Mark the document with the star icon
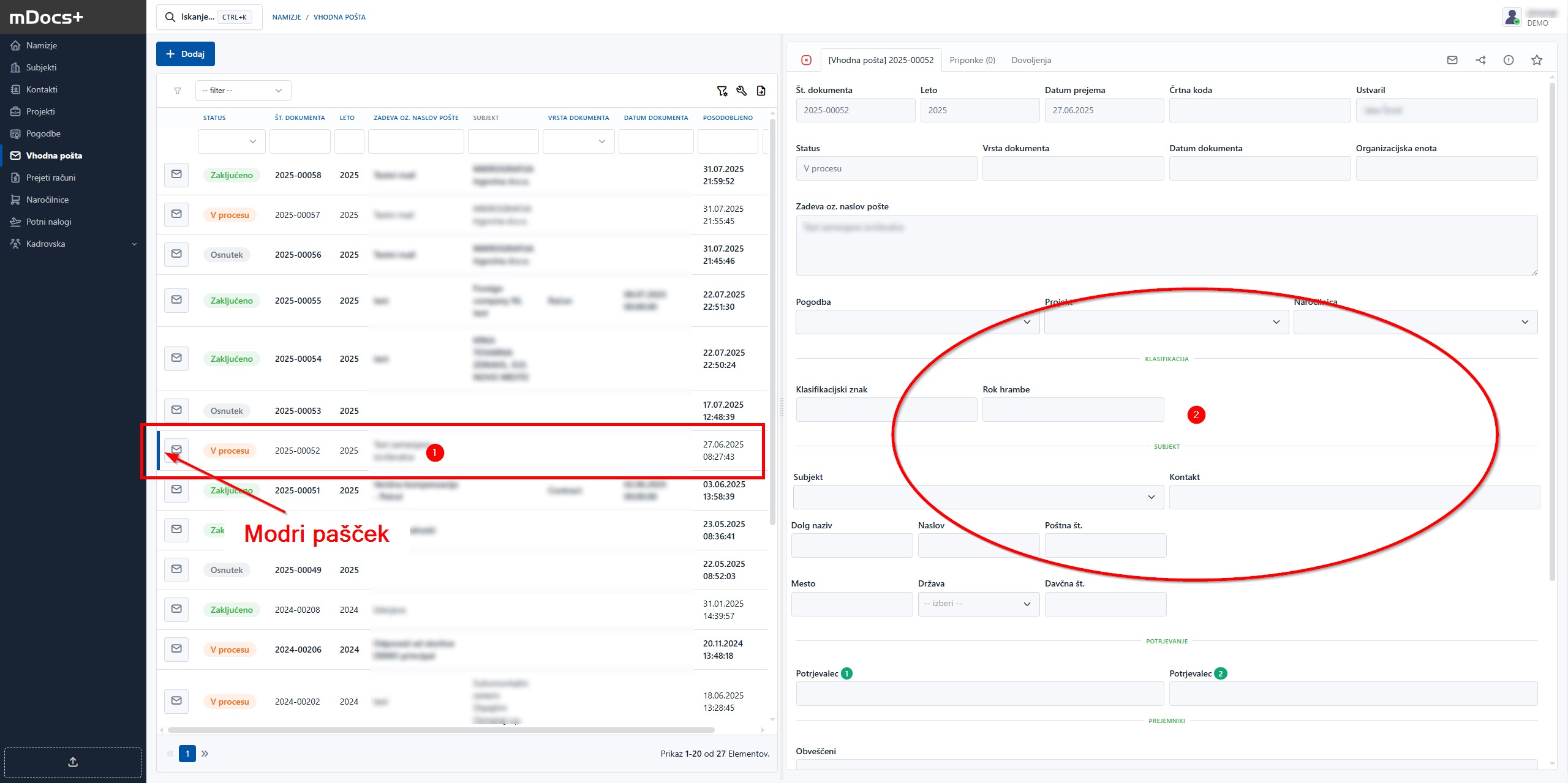Viewport: 1568px width, 783px height. [1537, 60]
